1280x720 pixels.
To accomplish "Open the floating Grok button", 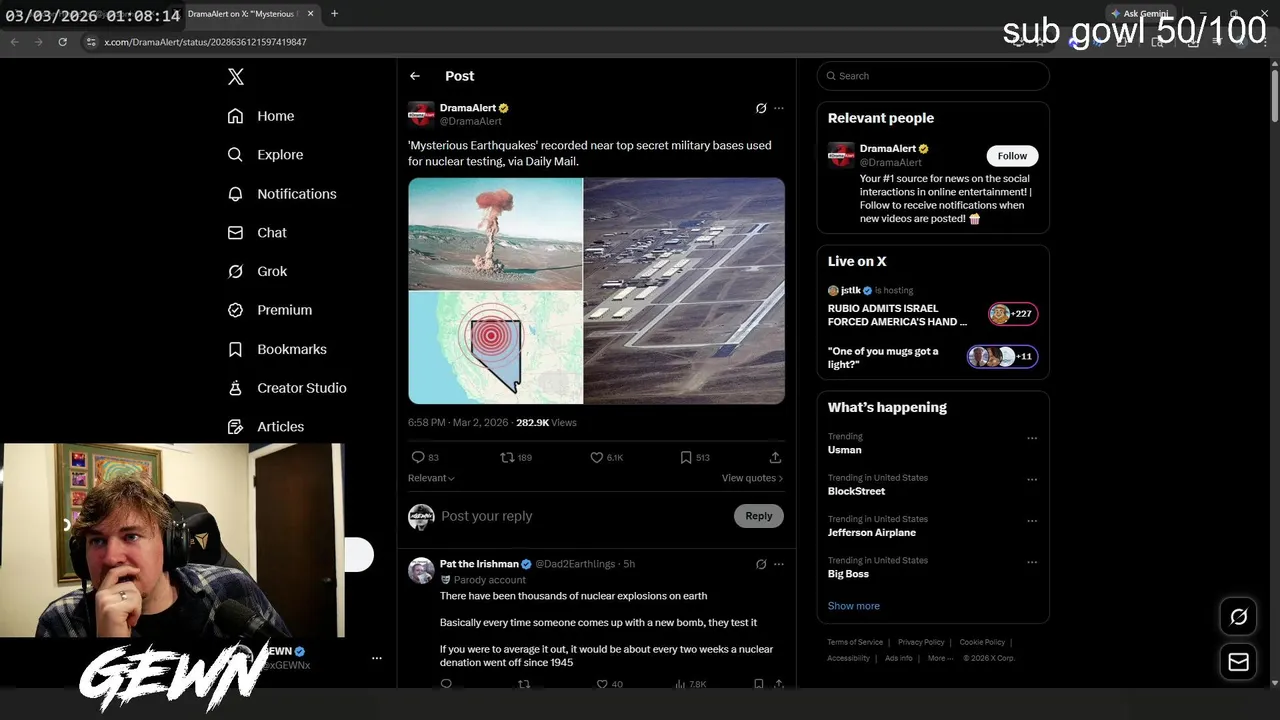I will tap(1238, 617).
